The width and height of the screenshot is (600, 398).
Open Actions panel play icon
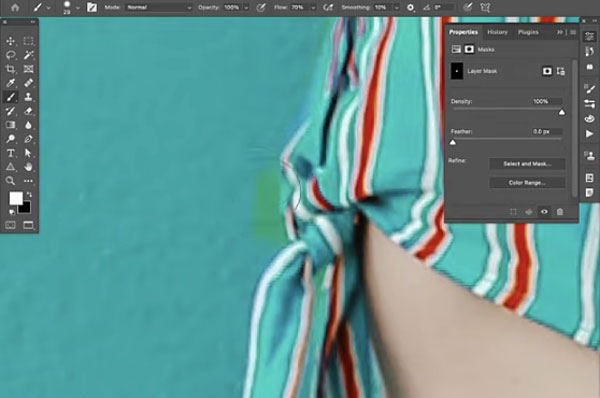tap(589, 134)
